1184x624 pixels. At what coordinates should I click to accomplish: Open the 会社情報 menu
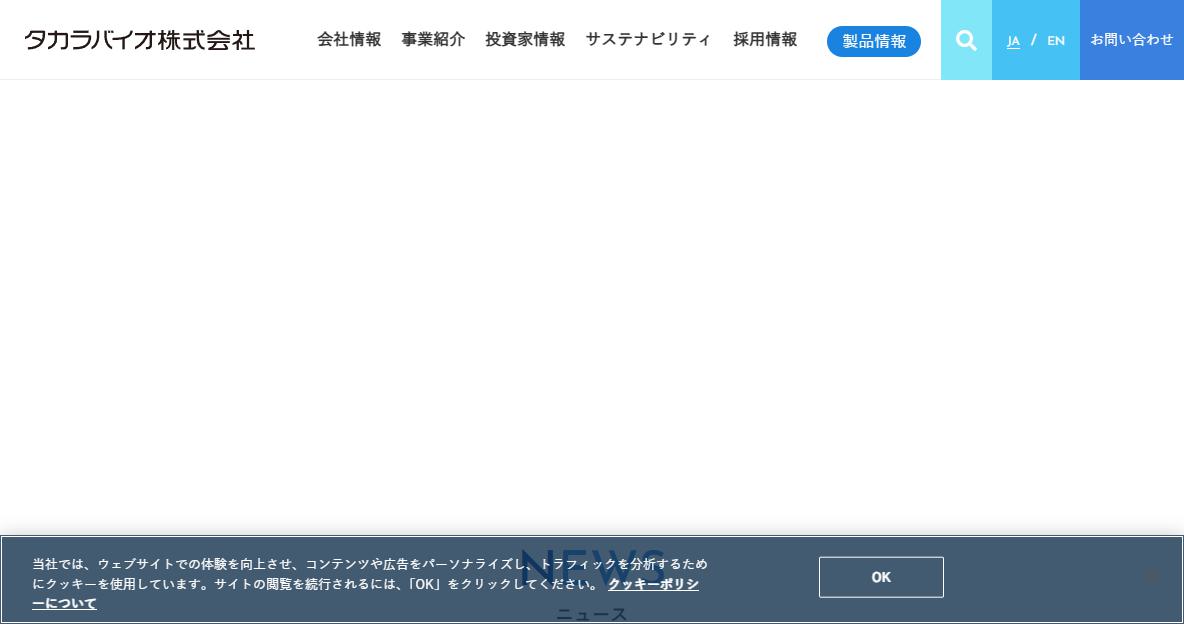[349, 39]
